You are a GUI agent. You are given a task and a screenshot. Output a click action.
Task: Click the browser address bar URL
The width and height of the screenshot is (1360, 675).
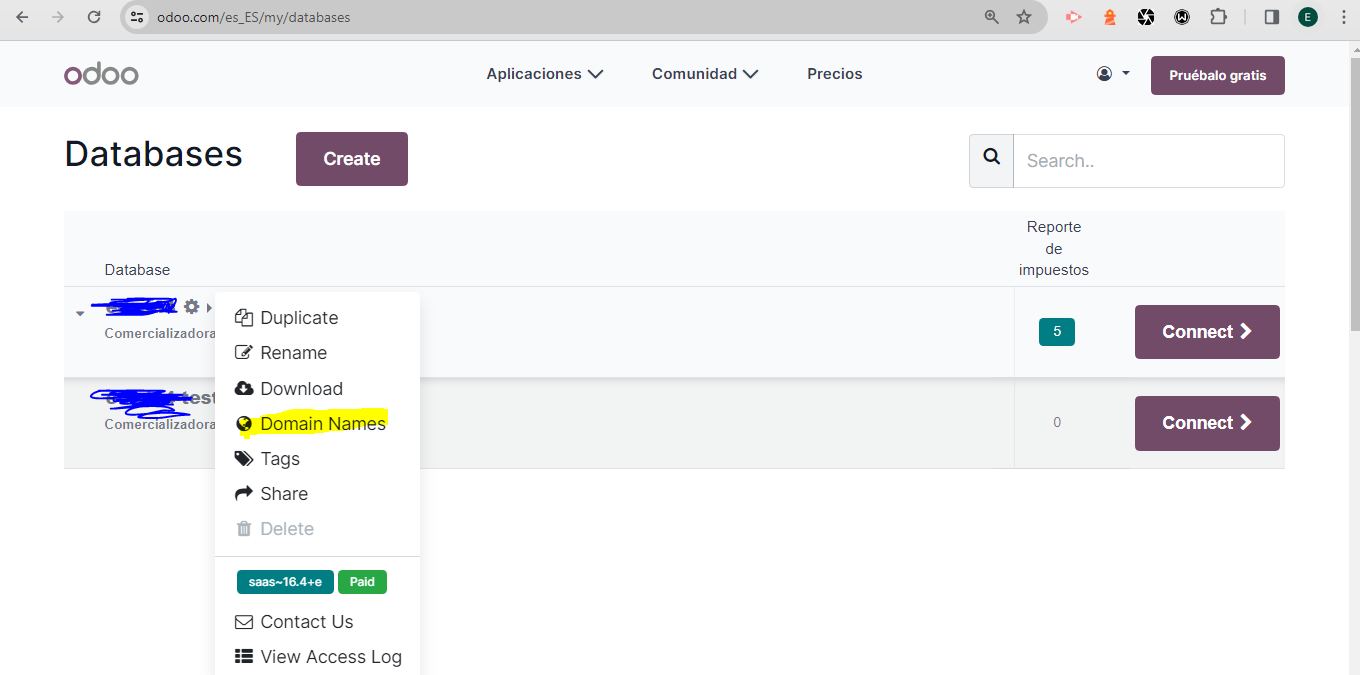[x=253, y=17]
